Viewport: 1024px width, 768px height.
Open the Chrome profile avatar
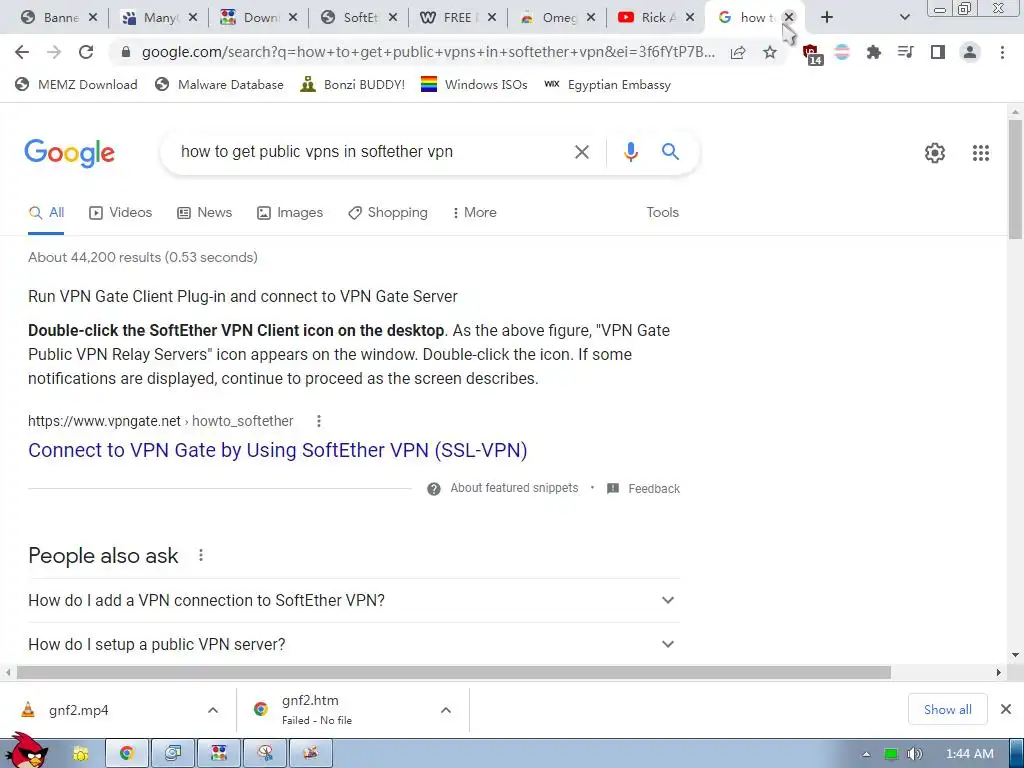[x=970, y=52]
